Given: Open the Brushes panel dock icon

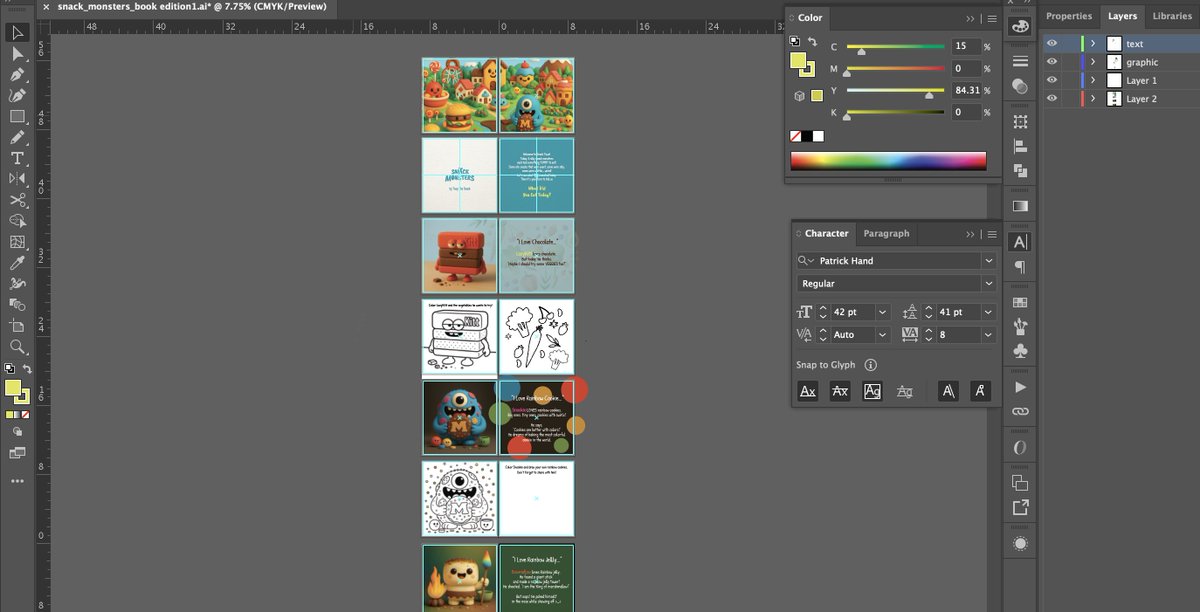Looking at the screenshot, I should click(x=1020, y=326).
